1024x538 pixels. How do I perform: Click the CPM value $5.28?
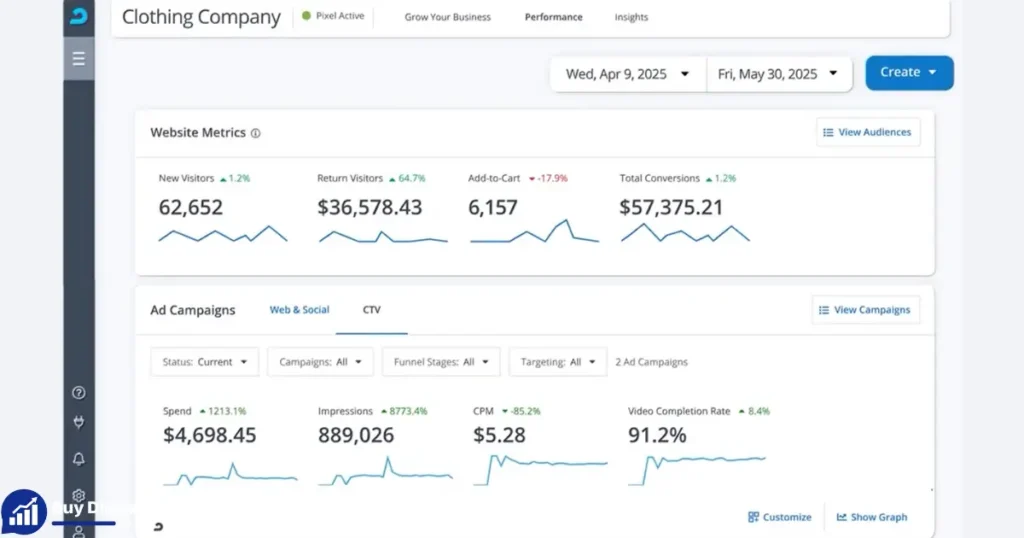[x=500, y=435]
